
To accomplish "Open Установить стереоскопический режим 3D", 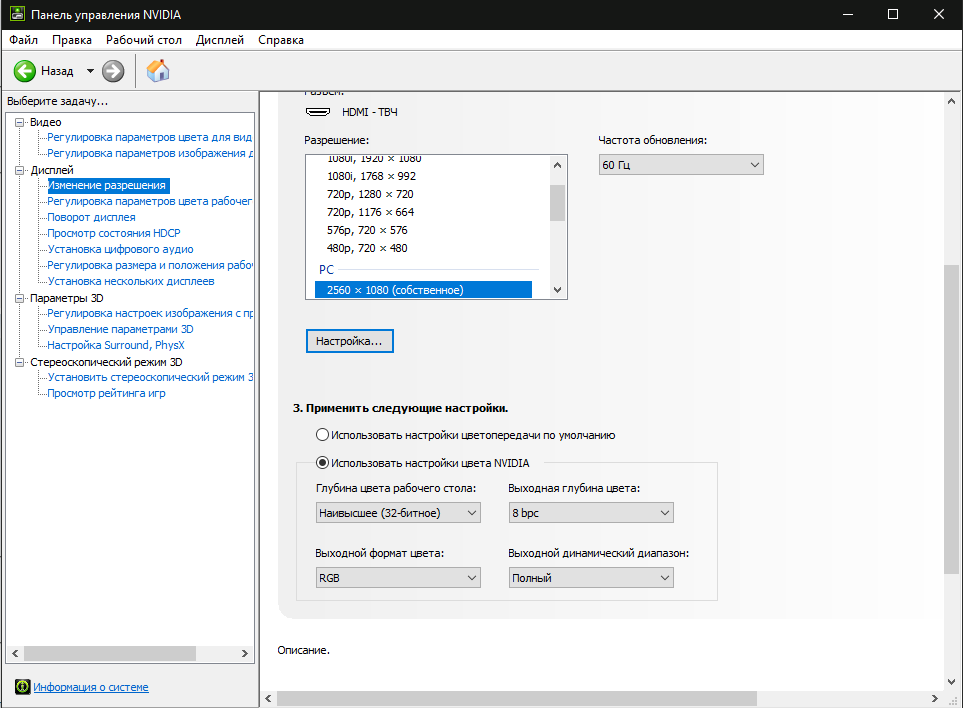I will click(150, 377).
